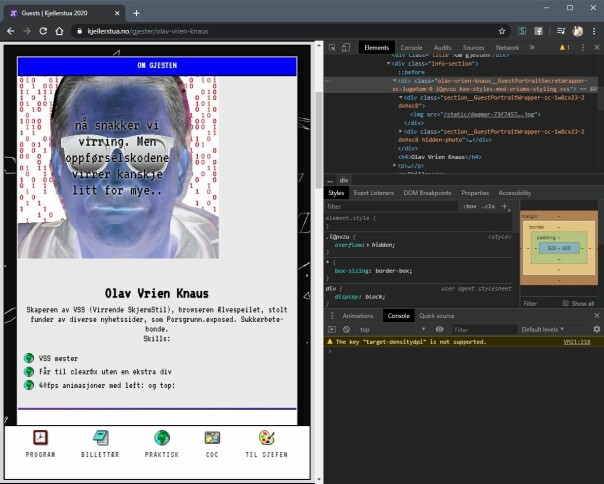Go back with the browser back arrow

(x=10, y=31)
